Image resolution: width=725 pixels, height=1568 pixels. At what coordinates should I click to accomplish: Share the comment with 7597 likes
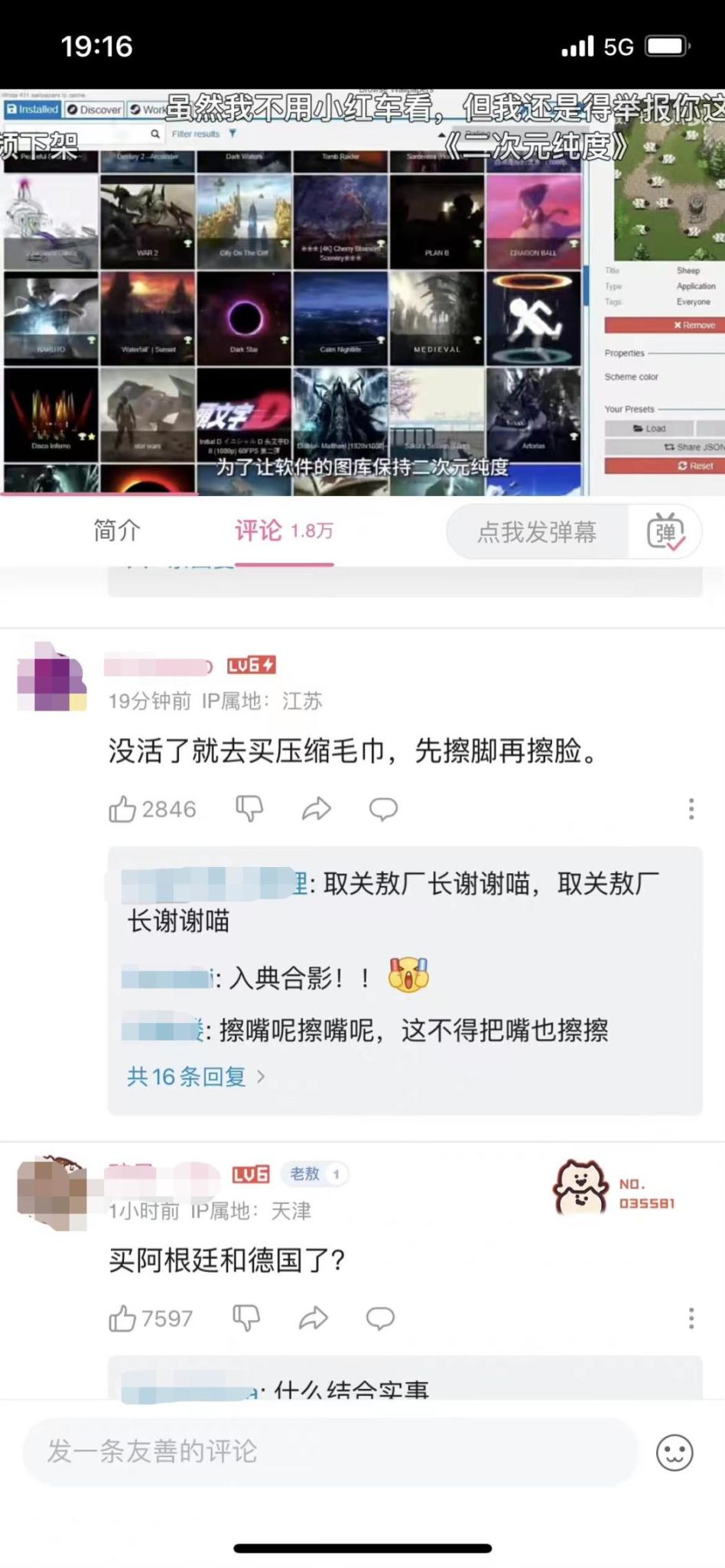(313, 1318)
